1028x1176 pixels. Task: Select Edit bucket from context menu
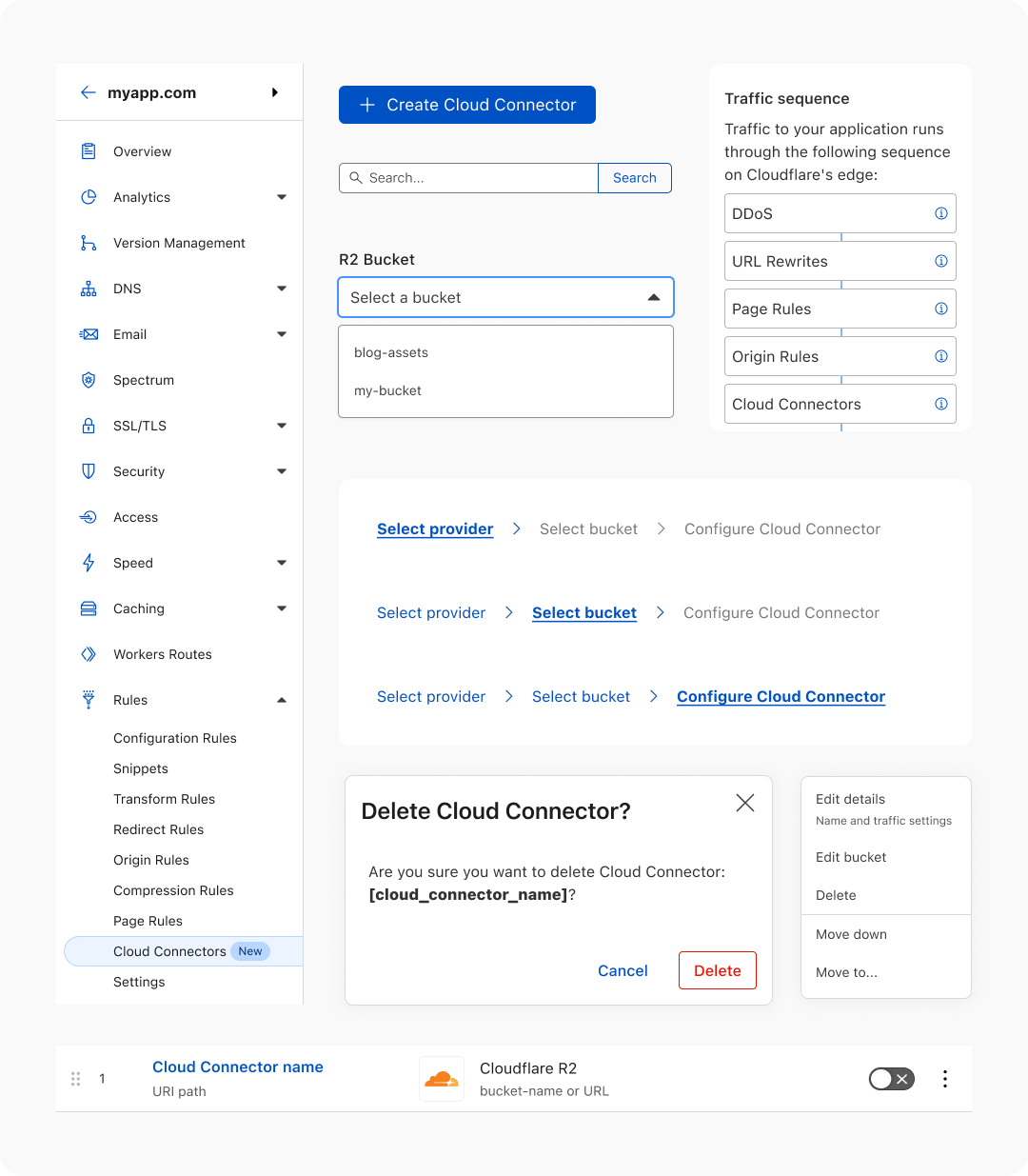[x=850, y=857]
